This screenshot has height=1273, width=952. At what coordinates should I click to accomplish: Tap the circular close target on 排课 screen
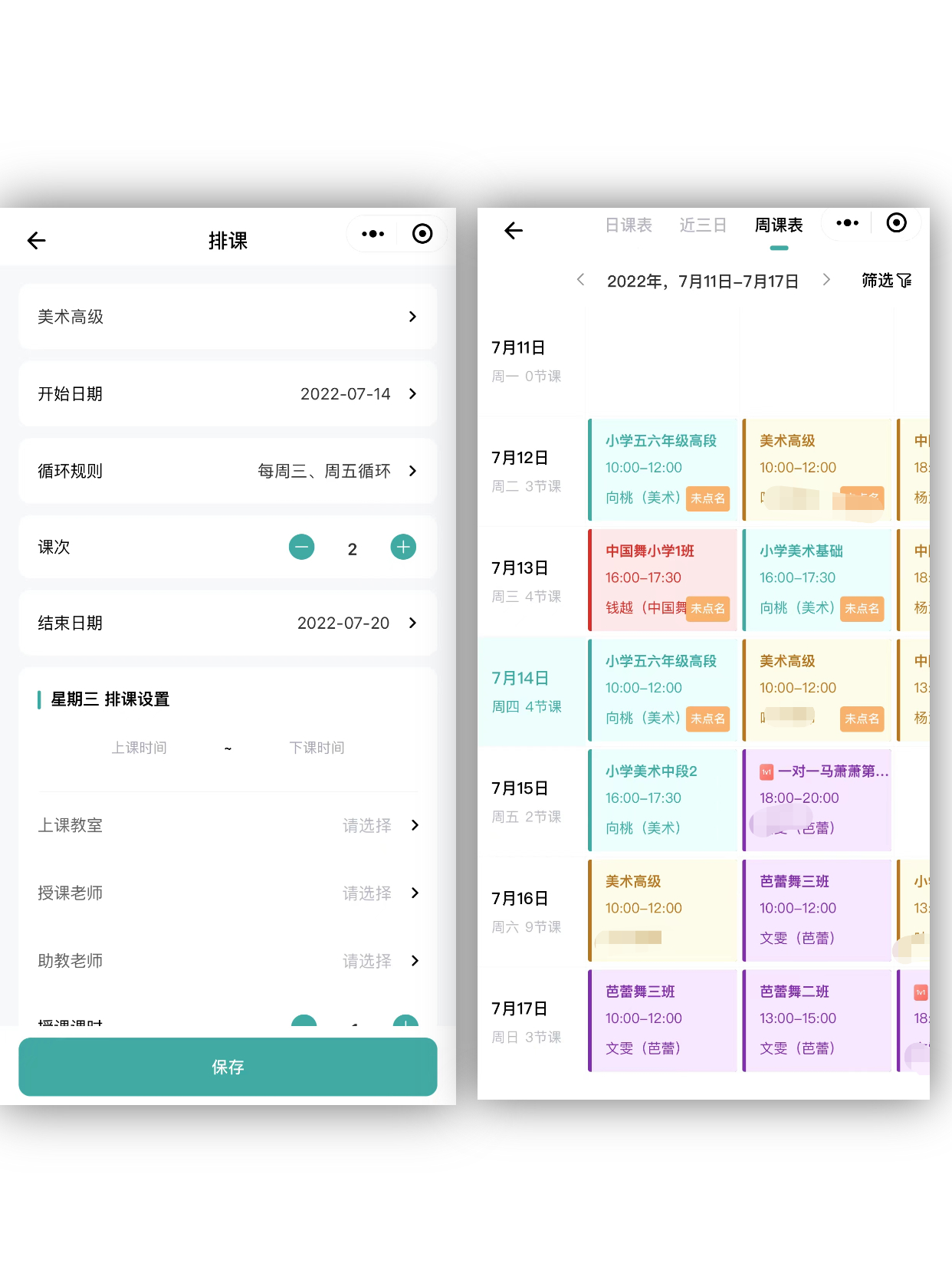[422, 234]
